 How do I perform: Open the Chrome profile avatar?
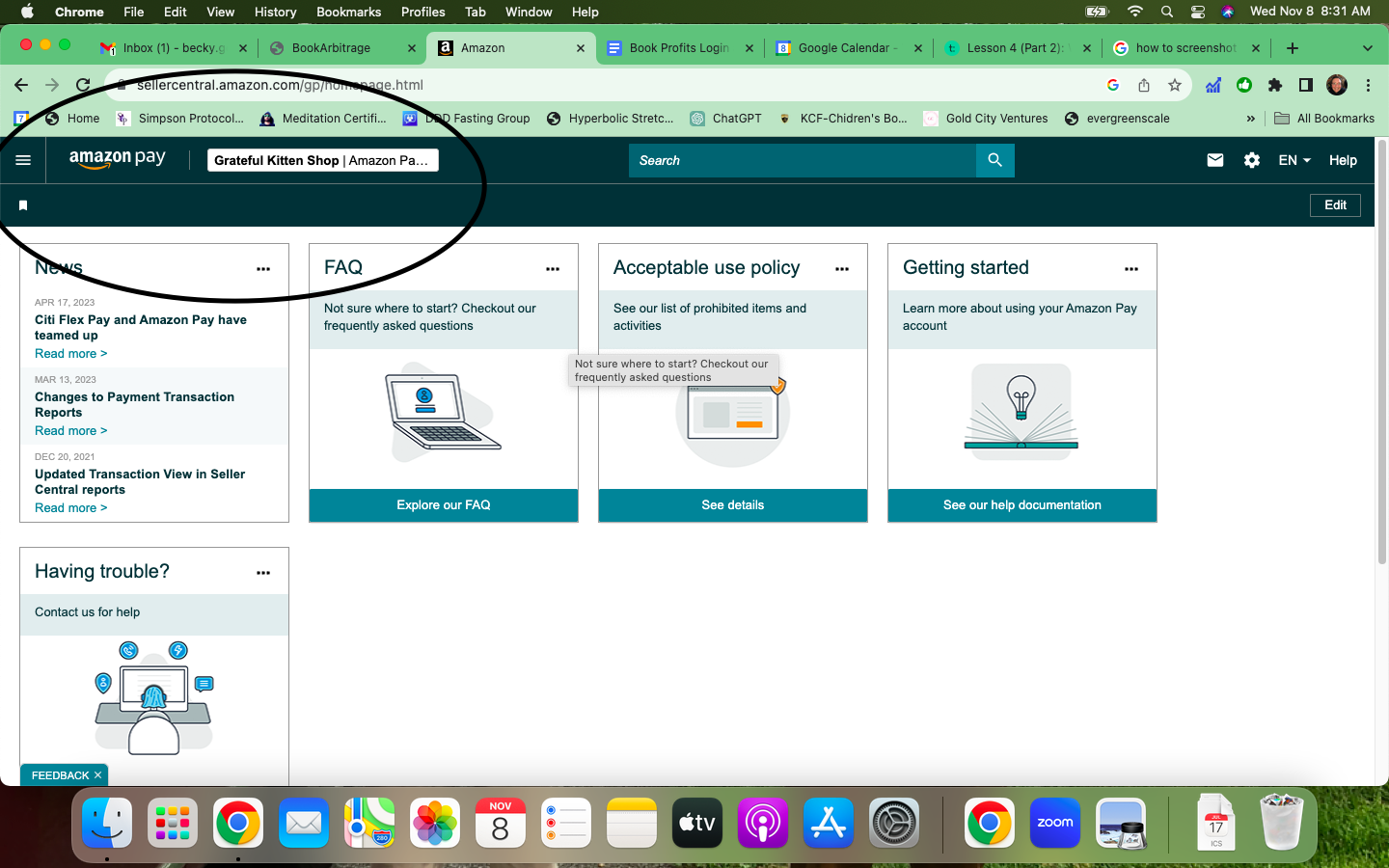1337,85
